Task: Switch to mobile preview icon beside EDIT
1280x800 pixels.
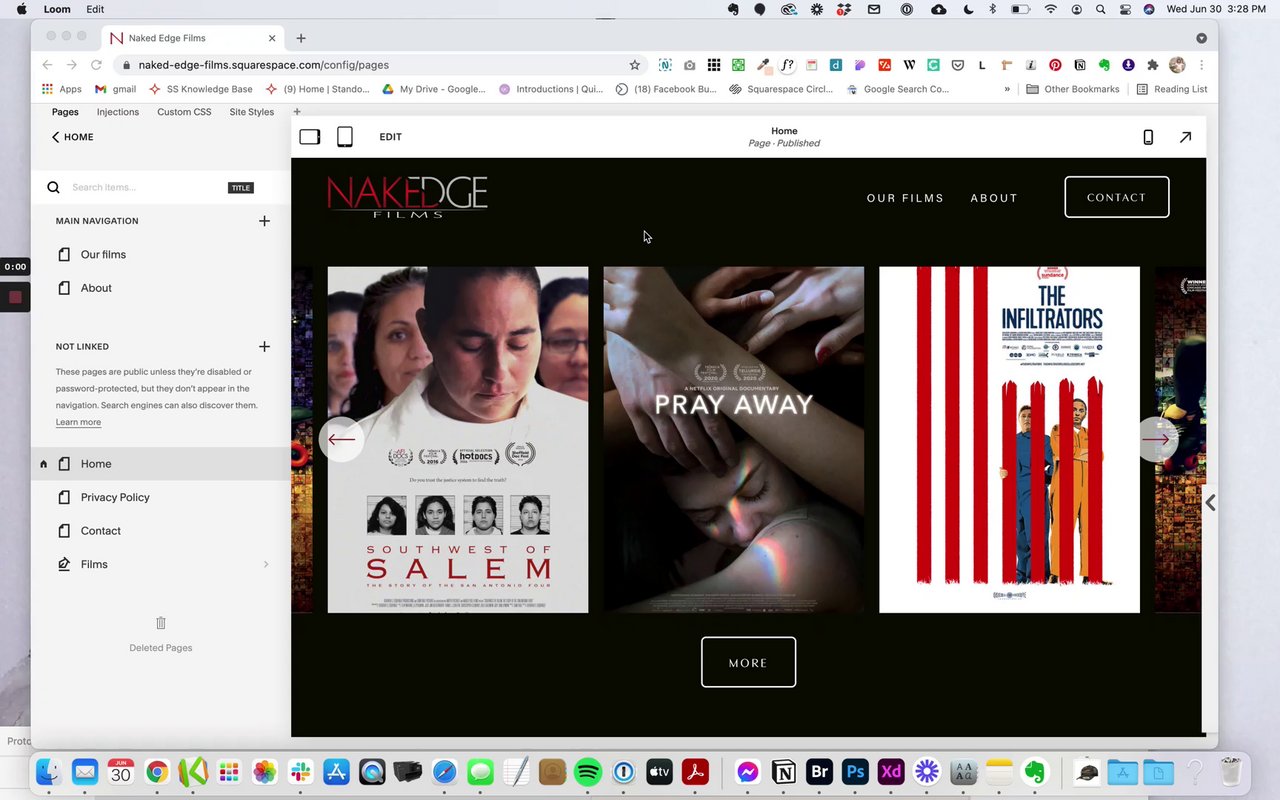Action: point(344,137)
